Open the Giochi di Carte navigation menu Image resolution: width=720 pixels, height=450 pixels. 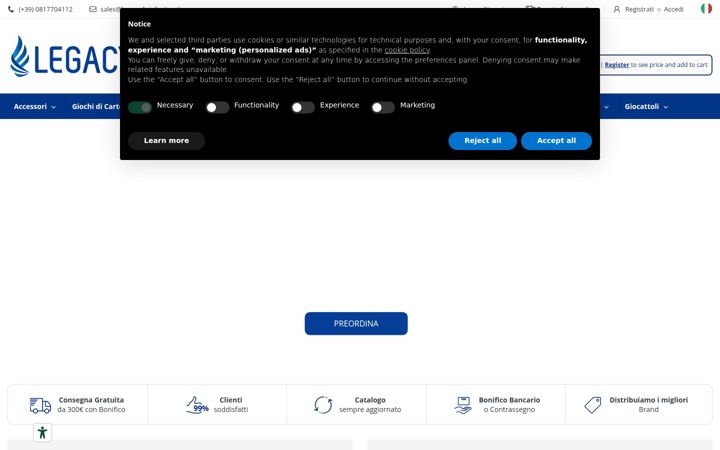(x=96, y=107)
